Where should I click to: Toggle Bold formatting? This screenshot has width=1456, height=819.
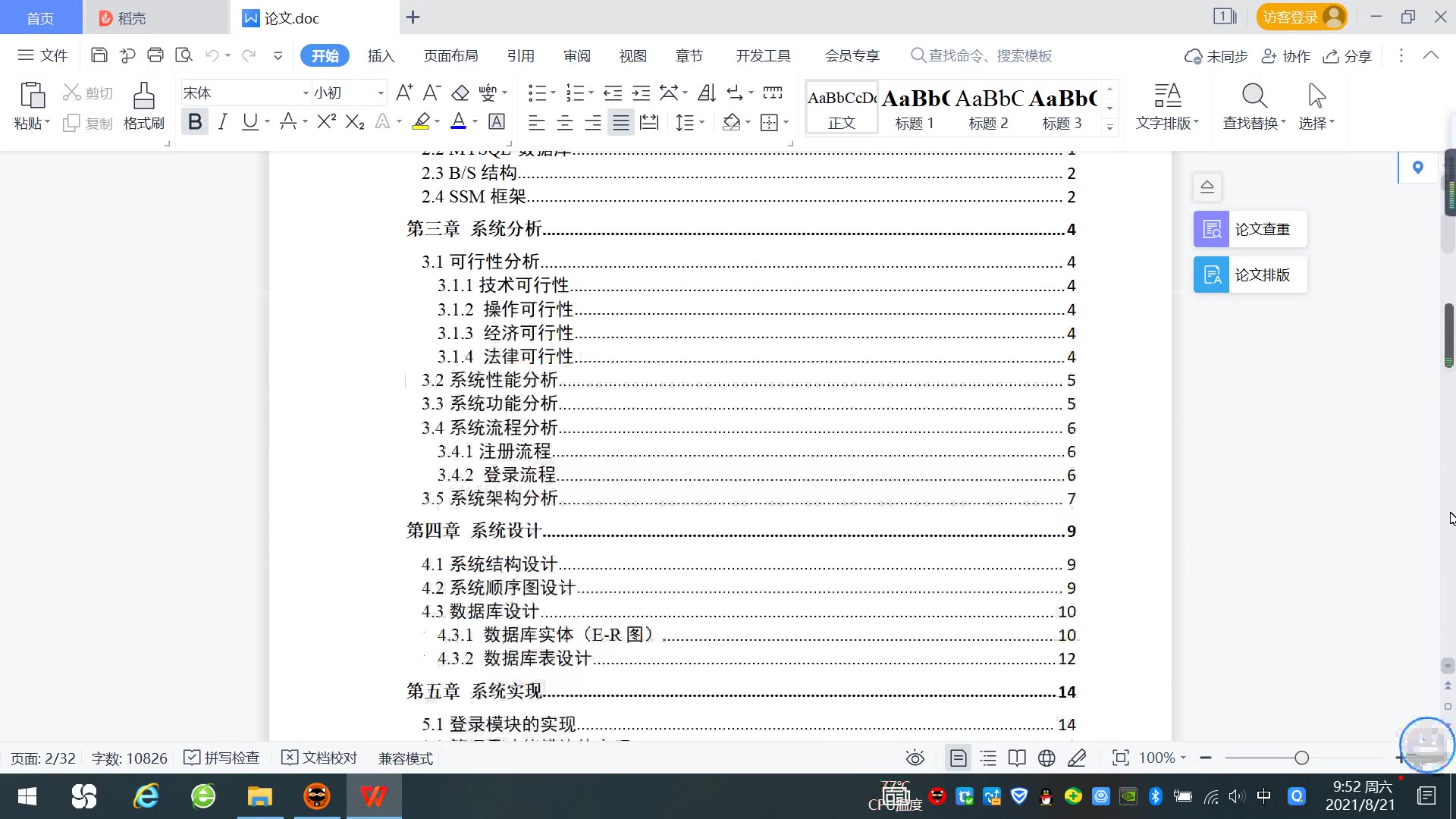195,122
